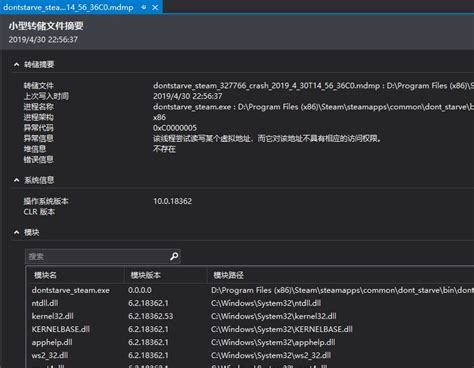Click path C:\Windows\System32\ntdll.dll
The height and width of the screenshot is (368, 474).
click(x=266, y=303)
